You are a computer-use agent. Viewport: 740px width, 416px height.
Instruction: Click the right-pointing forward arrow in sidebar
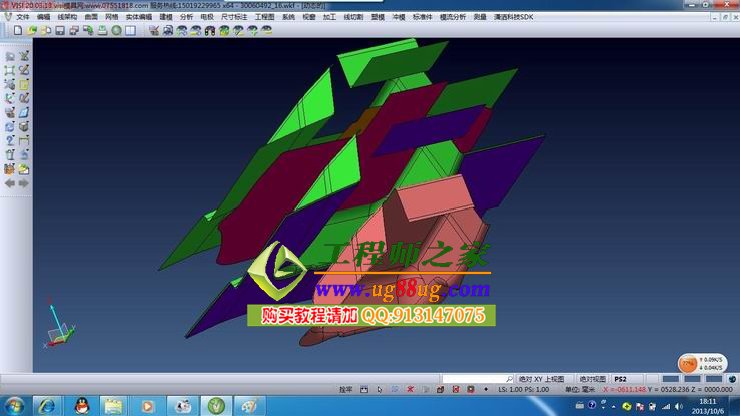[x=24, y=183]
